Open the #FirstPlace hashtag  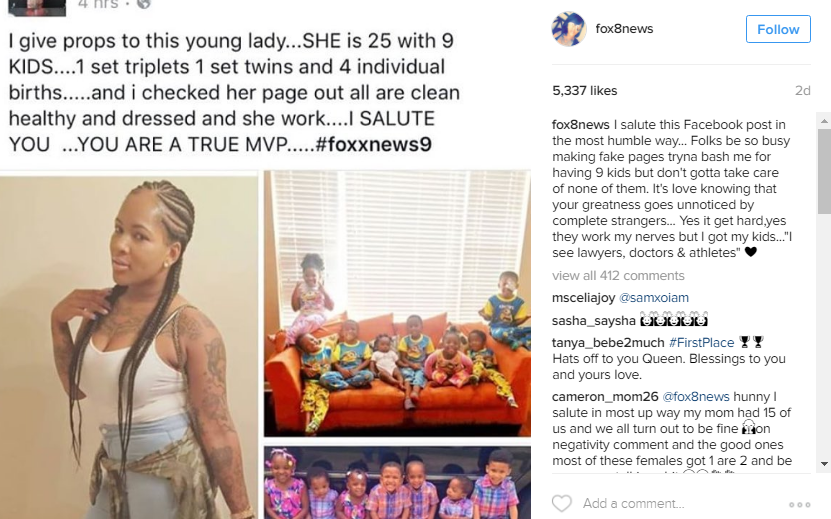(701, 342)
